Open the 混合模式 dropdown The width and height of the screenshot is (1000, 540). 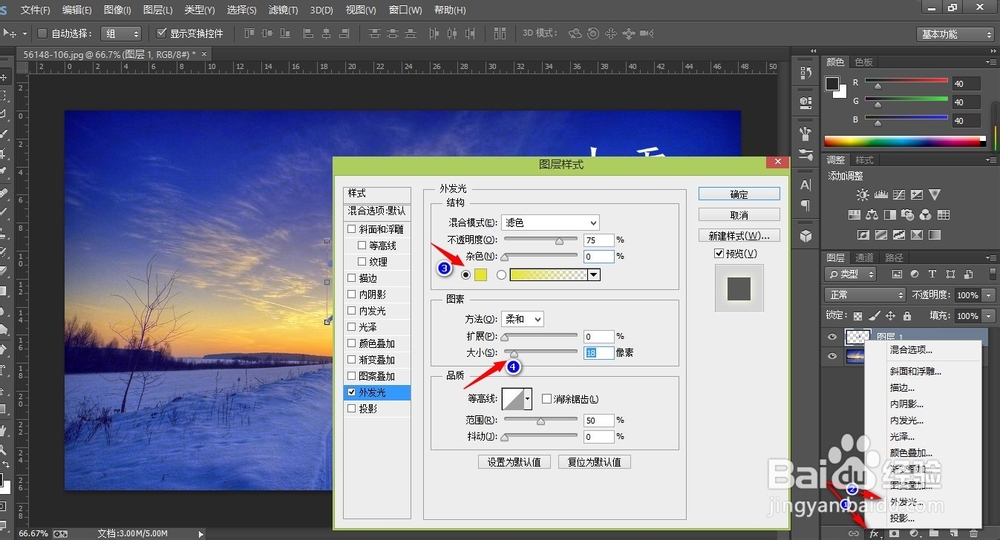550,223
